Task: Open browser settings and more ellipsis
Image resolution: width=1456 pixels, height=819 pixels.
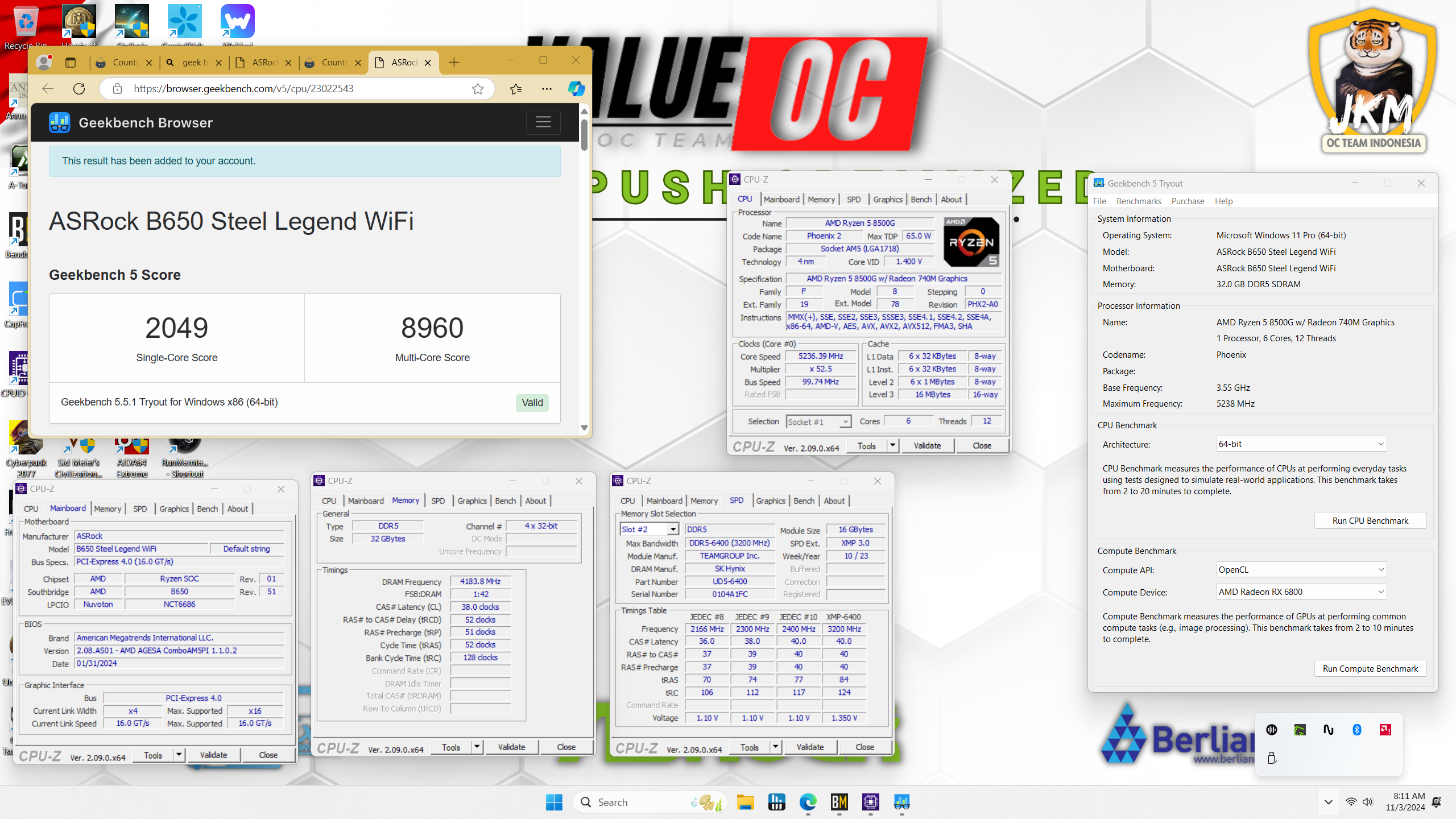Action: pyautogui.click(x=547, y=89)
